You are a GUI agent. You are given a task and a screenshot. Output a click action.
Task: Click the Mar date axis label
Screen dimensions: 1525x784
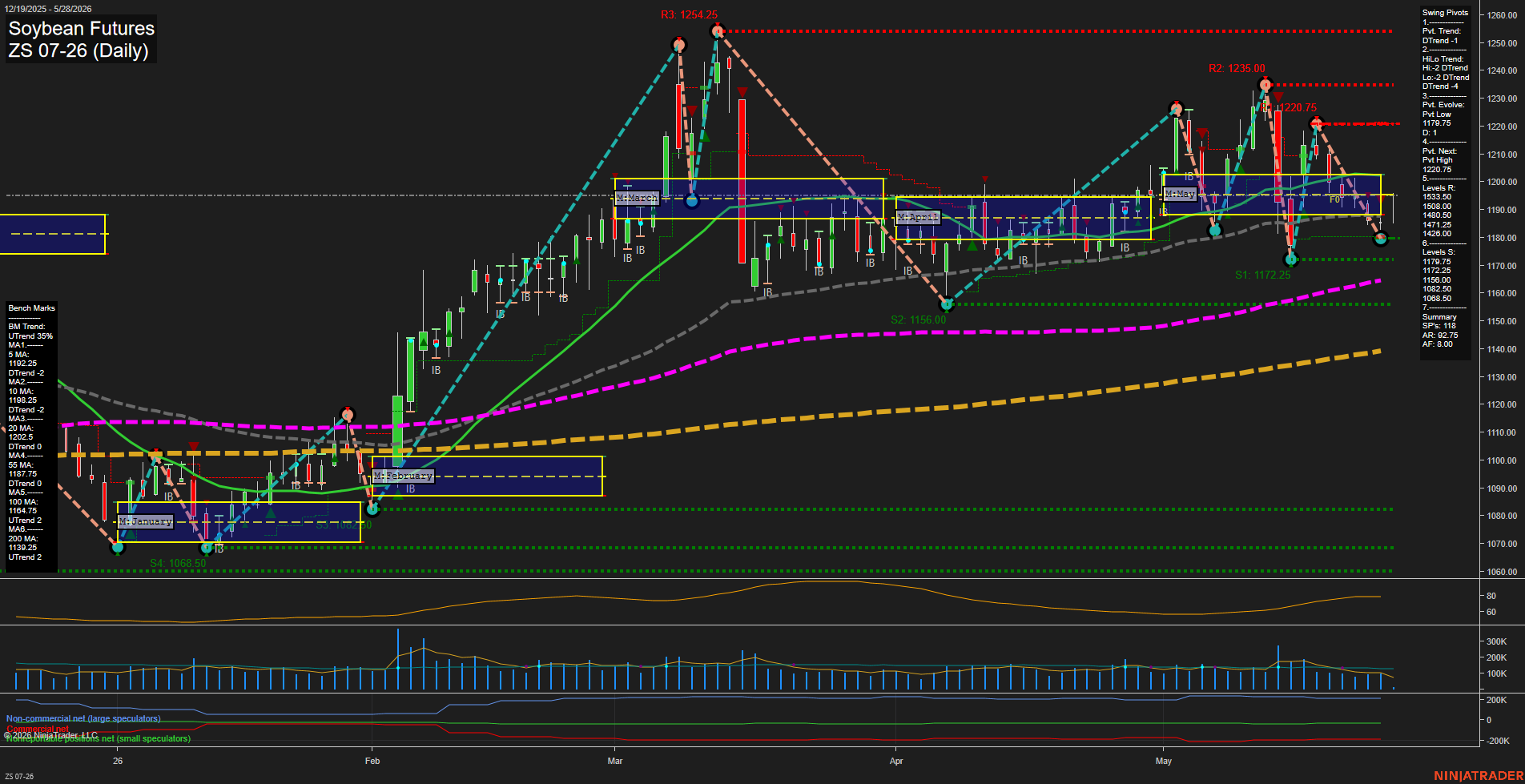[615, 761]
